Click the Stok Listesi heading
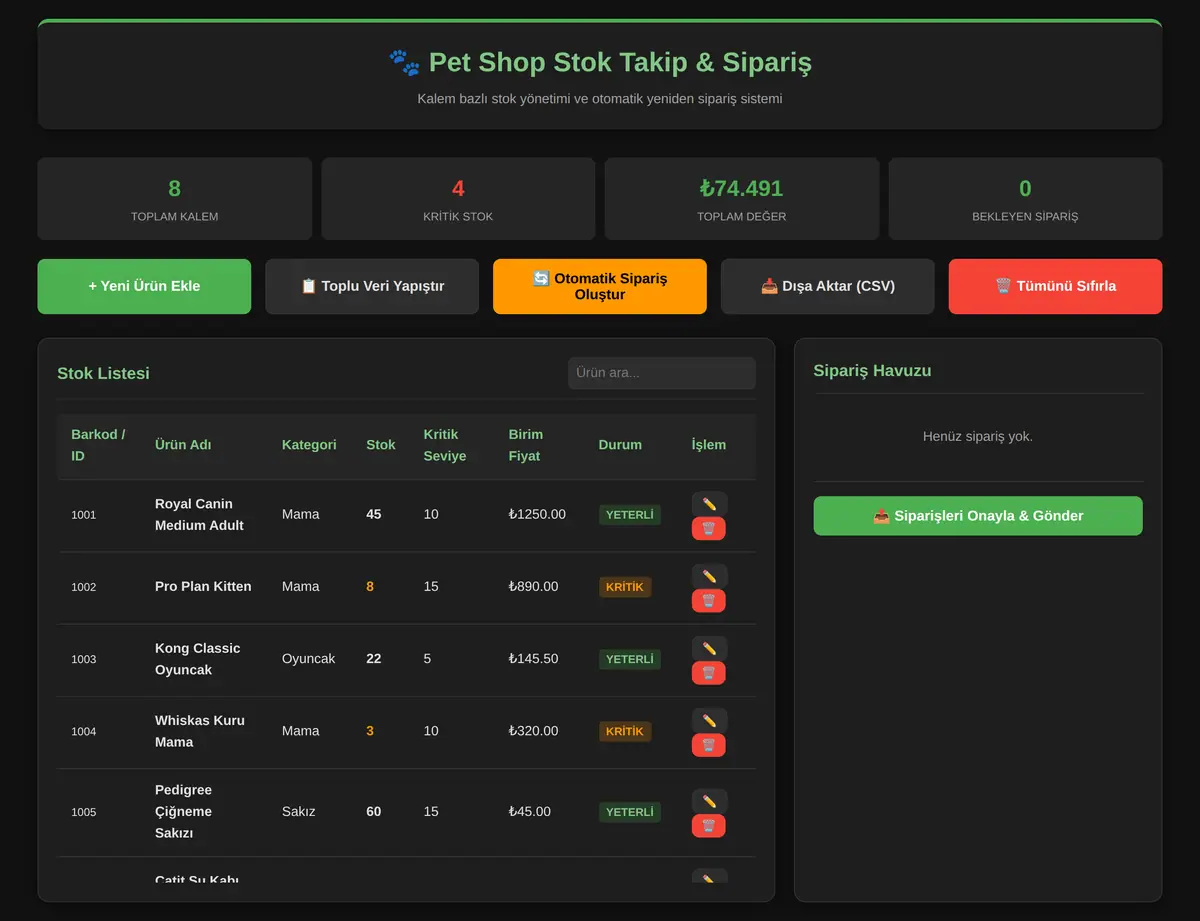 point(103,373)
